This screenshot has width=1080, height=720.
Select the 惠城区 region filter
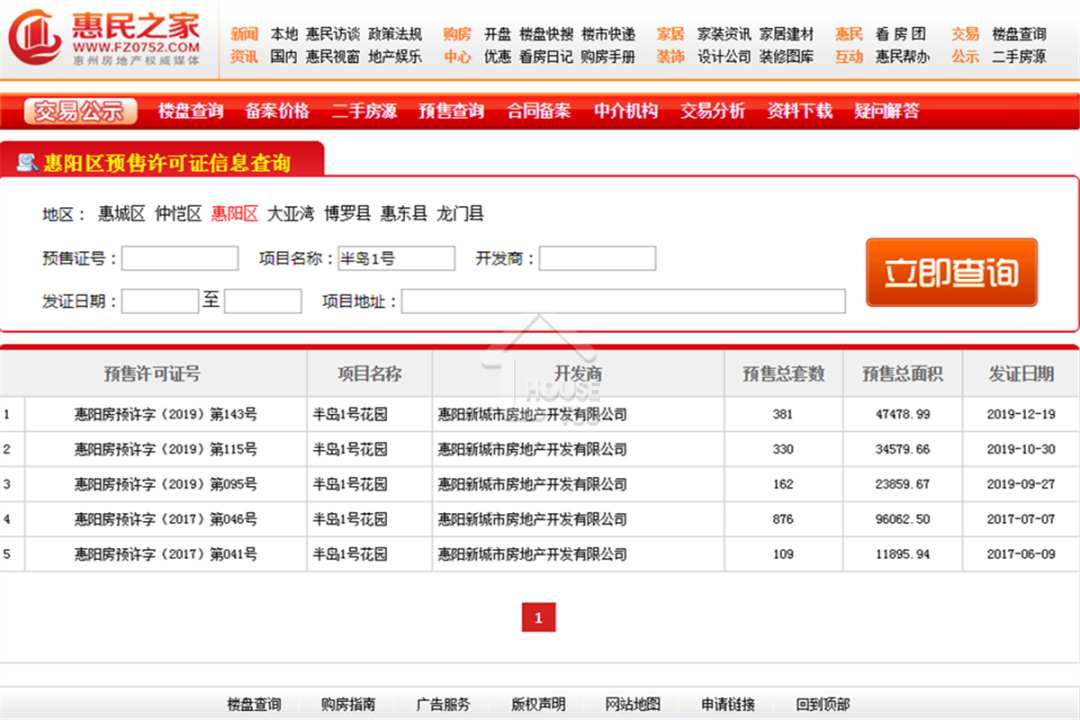point(121,214)
